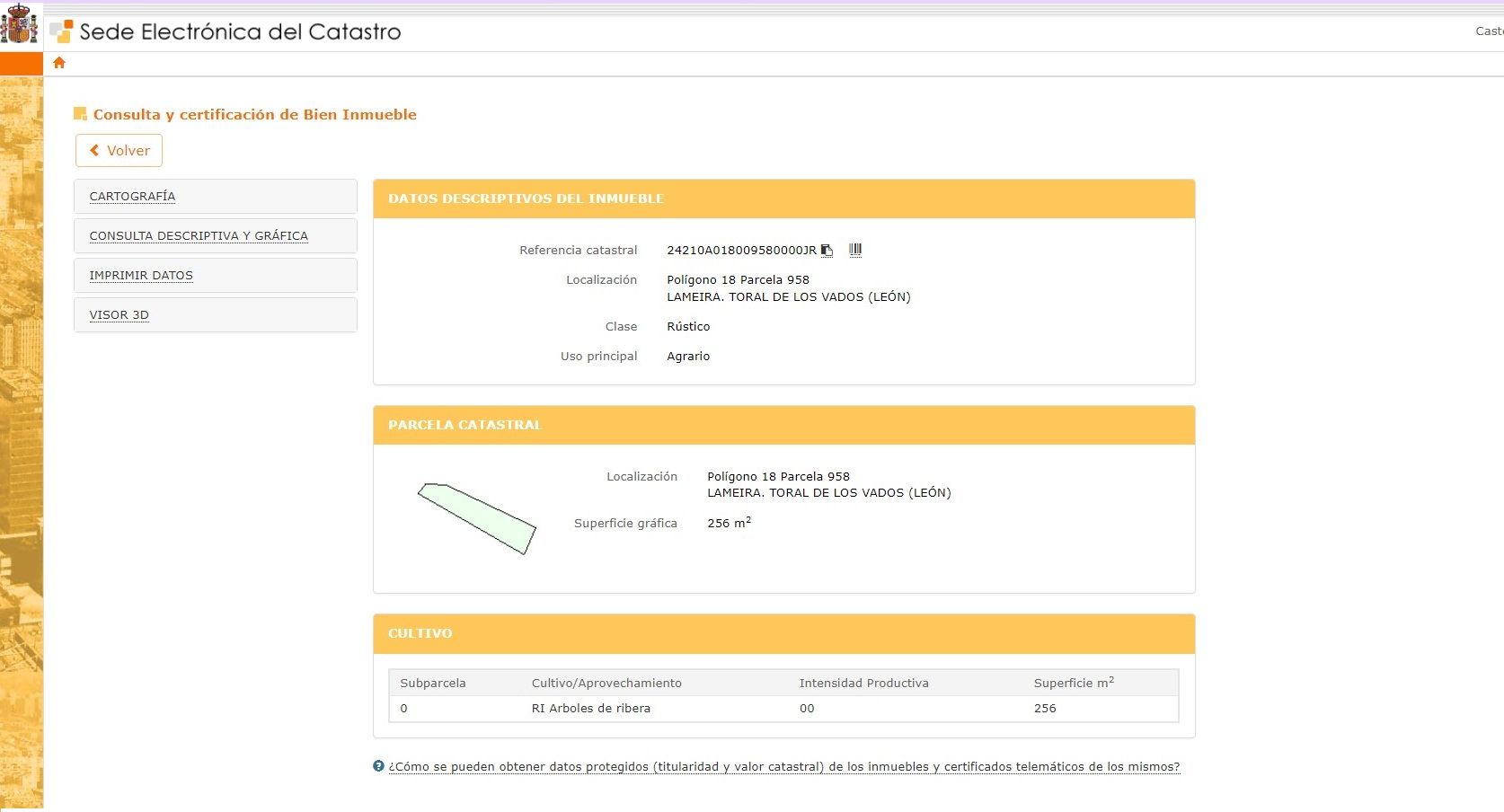Viewport: 1504px width, 812px height.
Task: Click the barcode icon next to the reference
Action: [x=854, y=250]
